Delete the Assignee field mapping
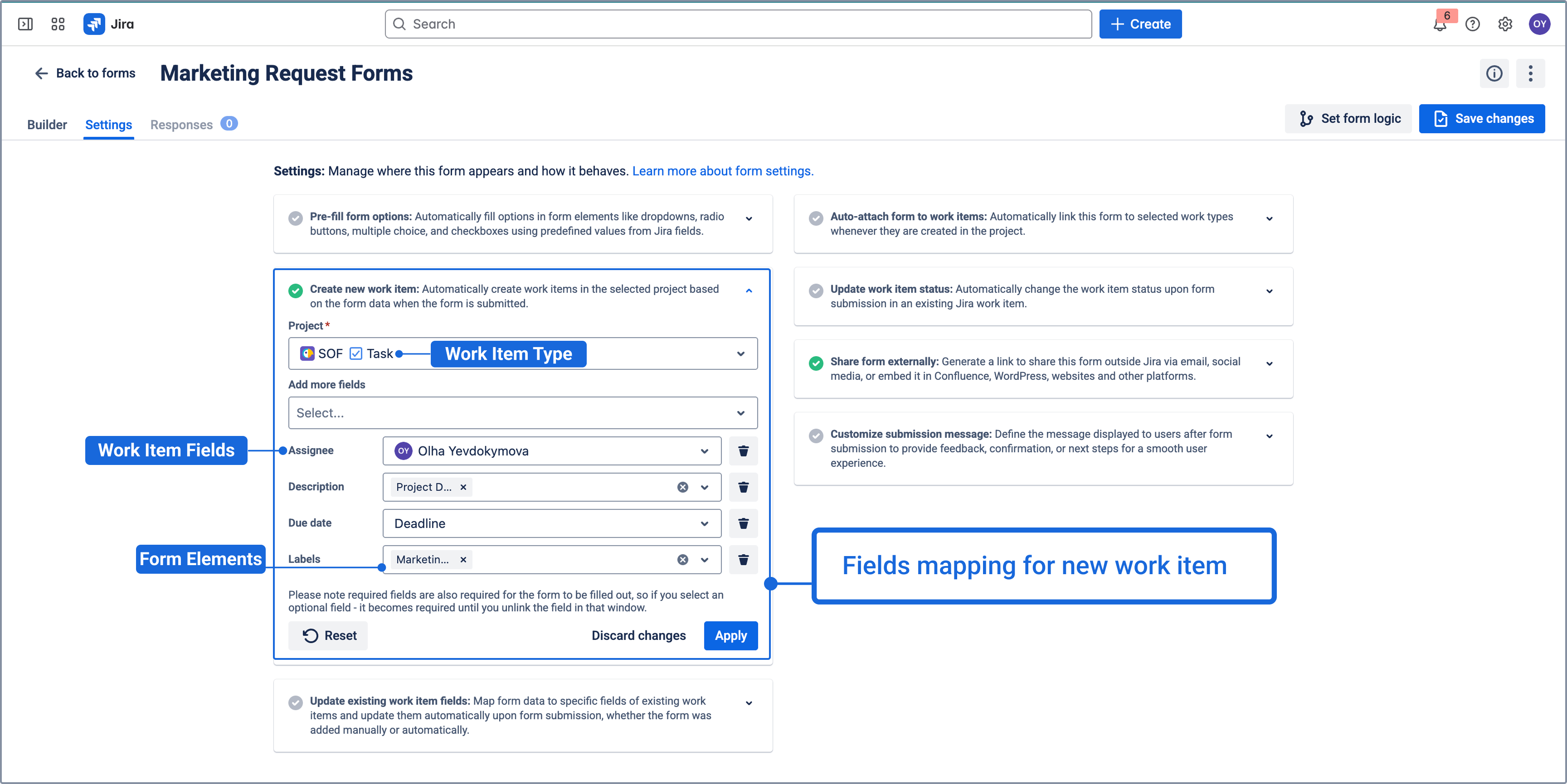Viewport: 1567px width, 784px height. pyautogui.click(x=743, y=451)
